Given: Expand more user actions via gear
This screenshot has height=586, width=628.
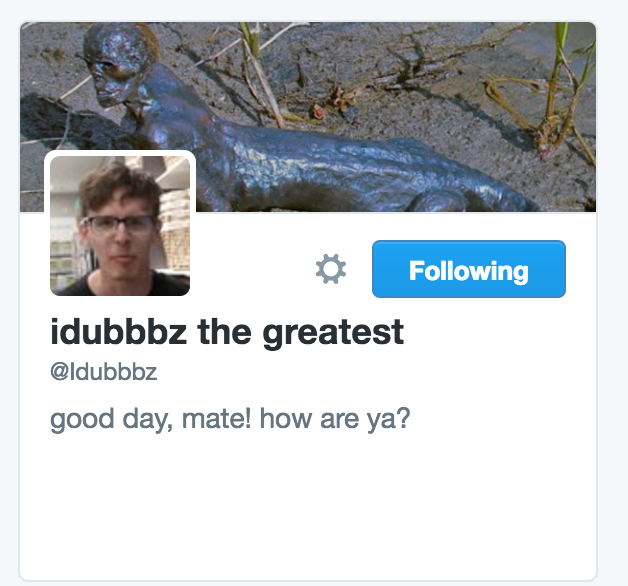Looking at the screenshot, I should pos(330,269).
